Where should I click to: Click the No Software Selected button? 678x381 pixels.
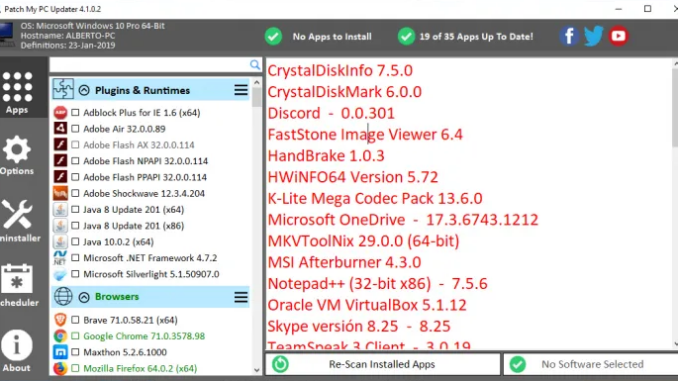[591, 364]
